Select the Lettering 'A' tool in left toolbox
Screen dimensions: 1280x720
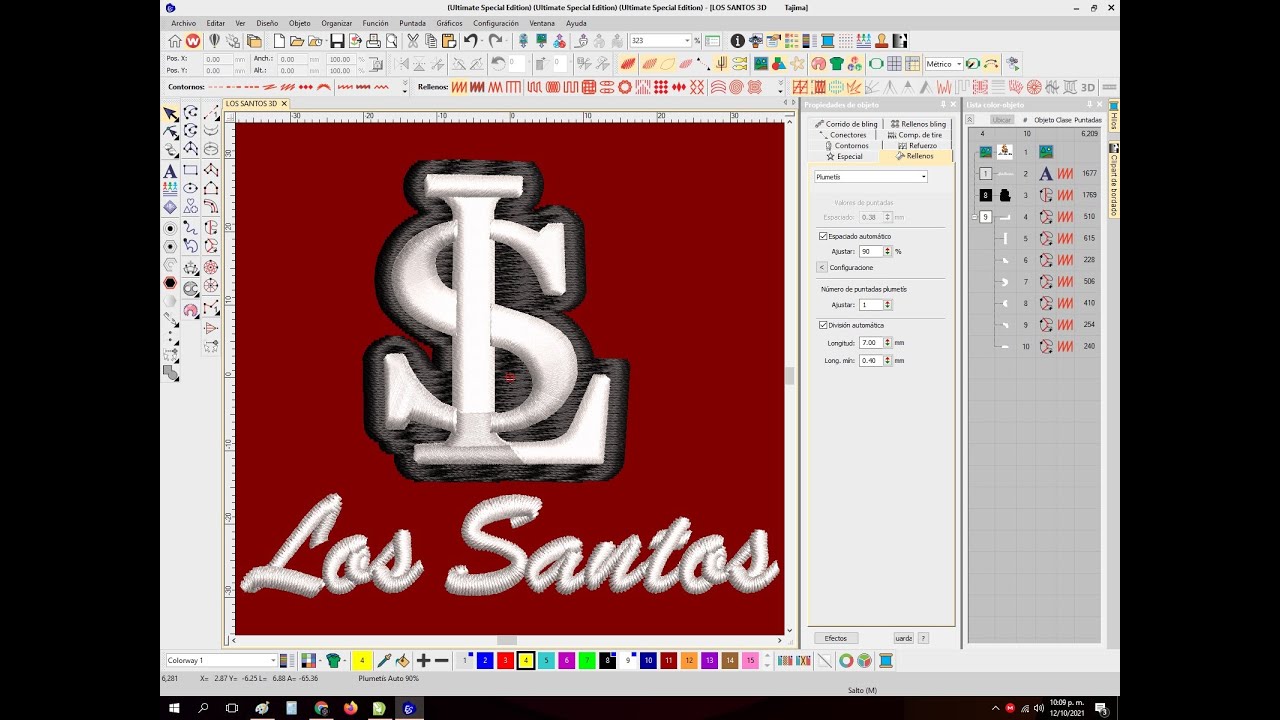coord(170,170)
